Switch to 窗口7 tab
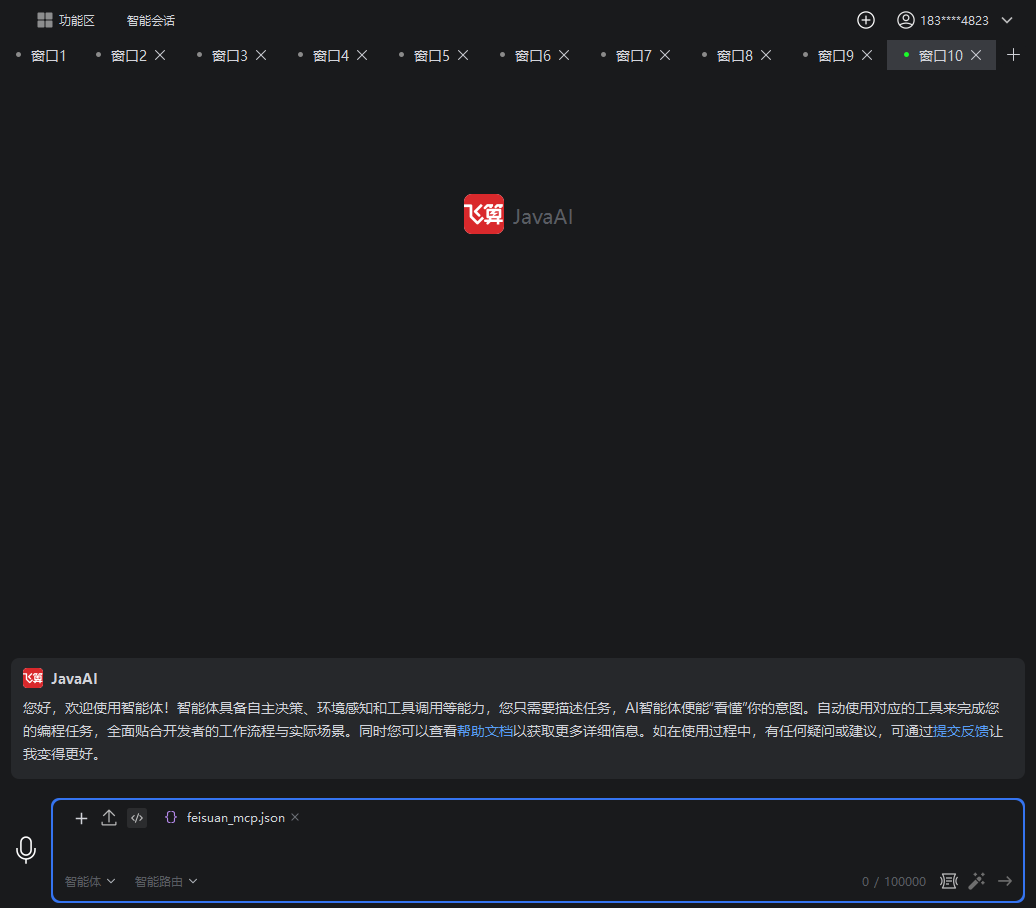The image size is (1036, 908). tap(634, 56)
